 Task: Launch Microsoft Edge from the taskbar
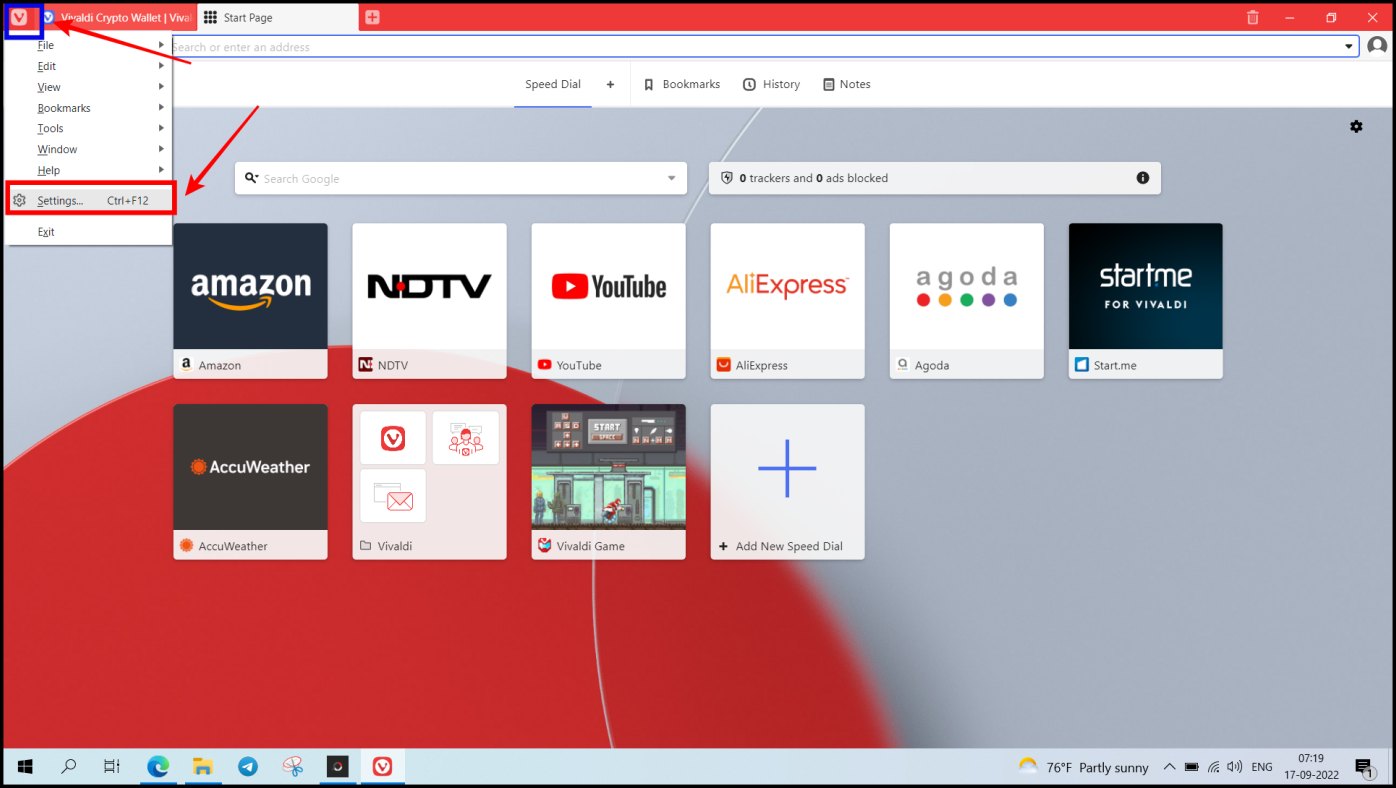pos(158,767)
